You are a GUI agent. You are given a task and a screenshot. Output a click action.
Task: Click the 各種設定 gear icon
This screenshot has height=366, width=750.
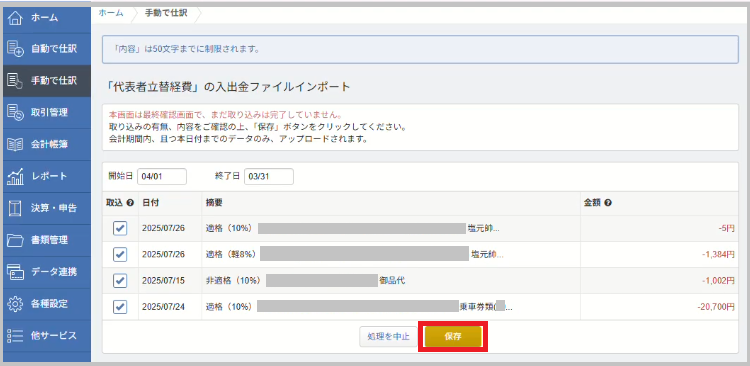point(15,304)
